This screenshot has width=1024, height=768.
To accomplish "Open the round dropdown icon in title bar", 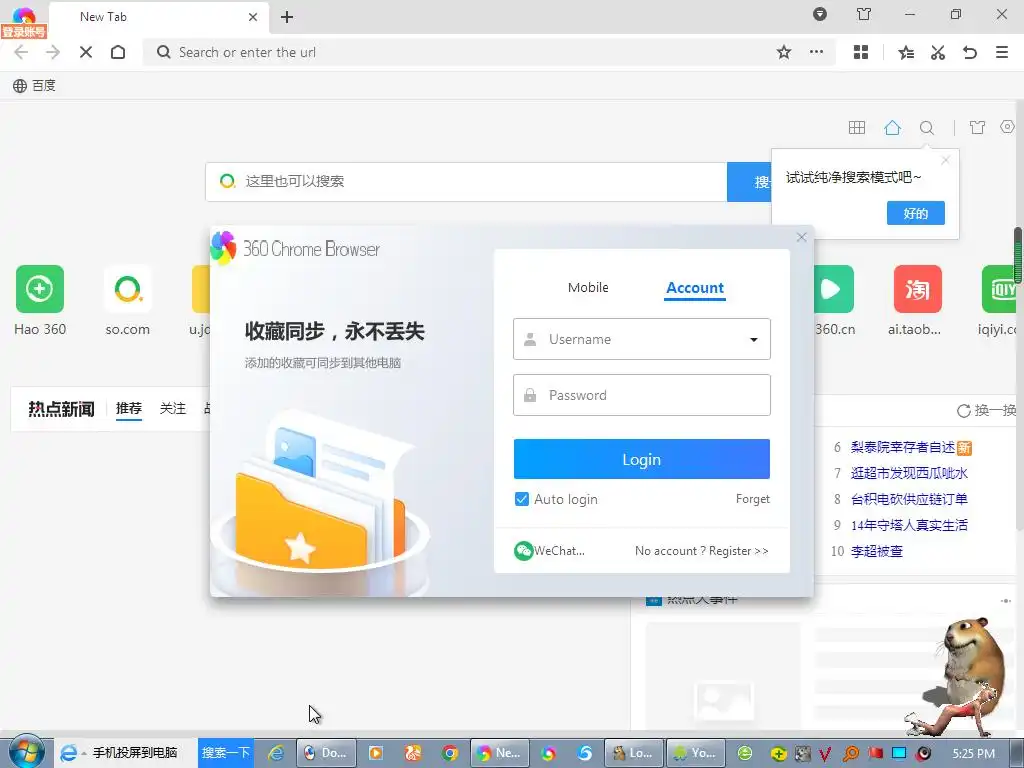I will (x=820, y=14).
